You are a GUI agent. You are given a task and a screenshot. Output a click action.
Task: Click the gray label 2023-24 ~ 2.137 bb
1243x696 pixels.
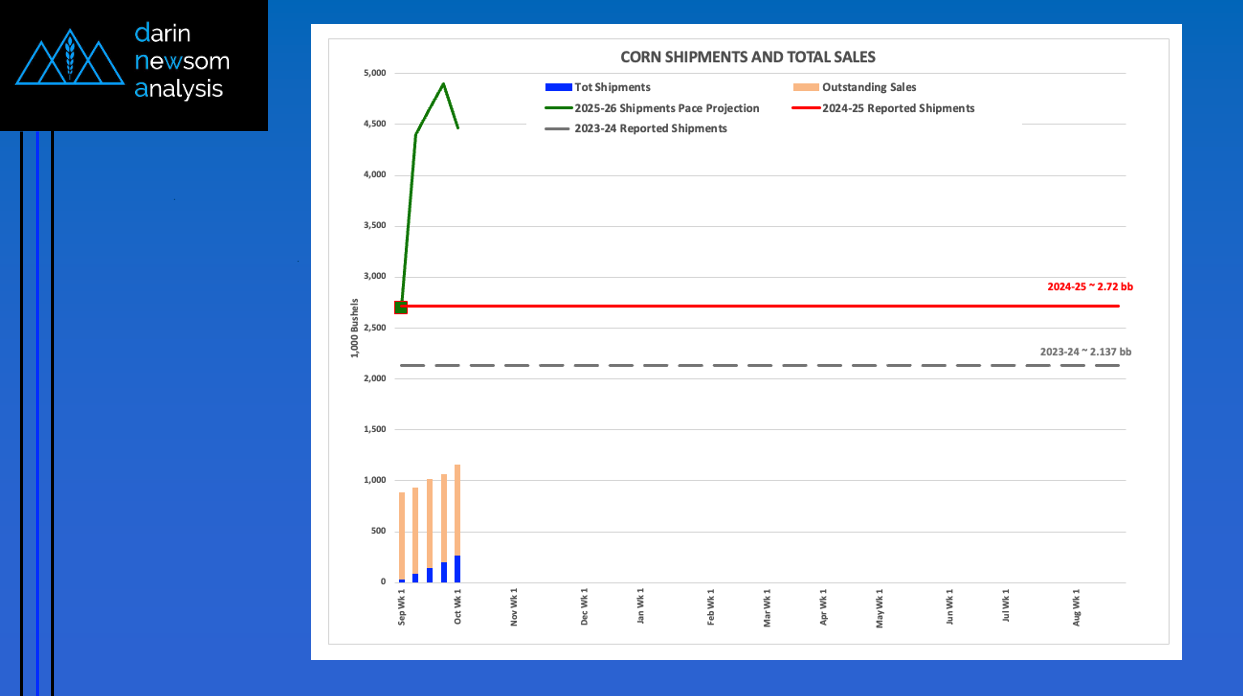[x=1085, y=352]
